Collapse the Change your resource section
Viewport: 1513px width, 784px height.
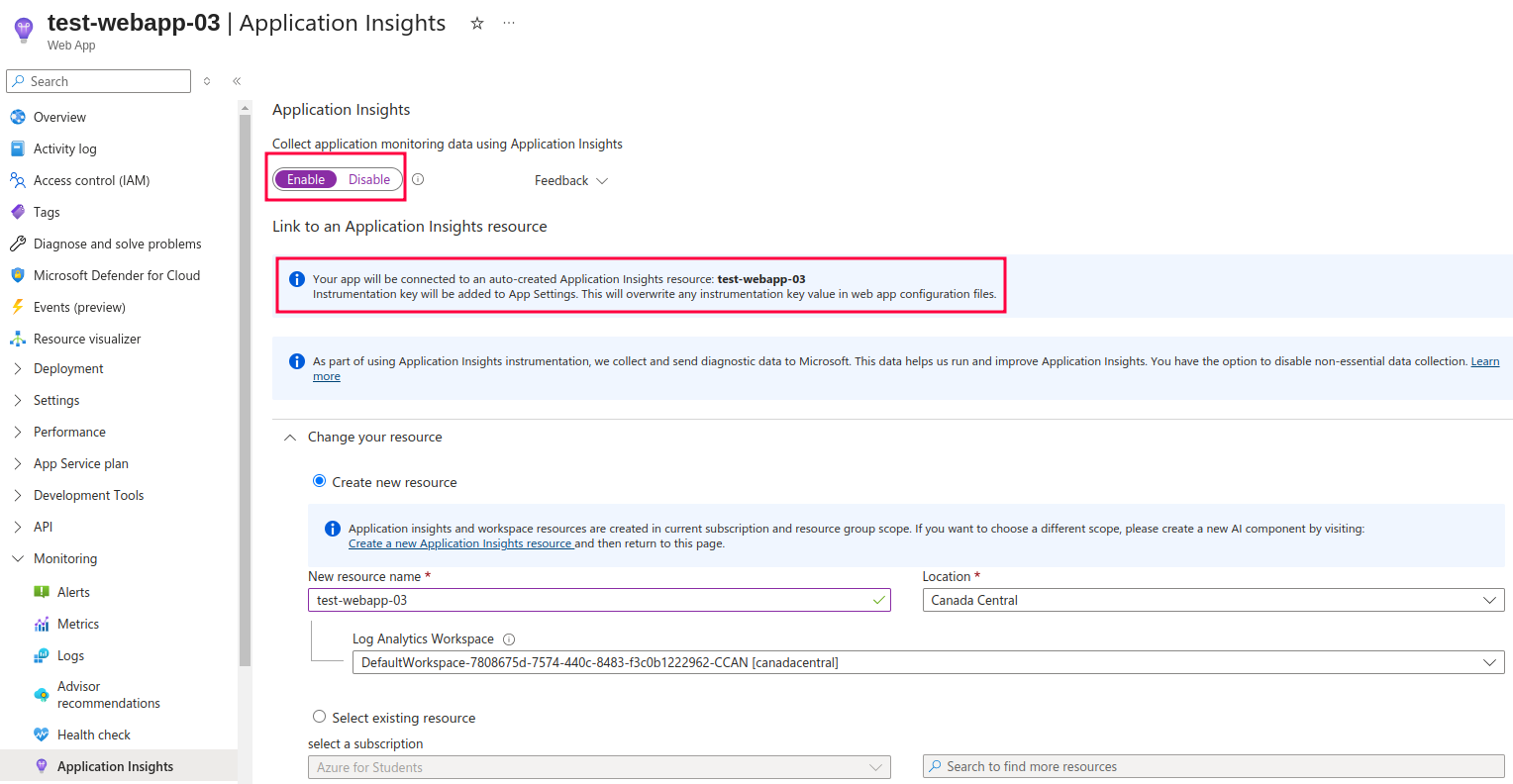(290, 438)
